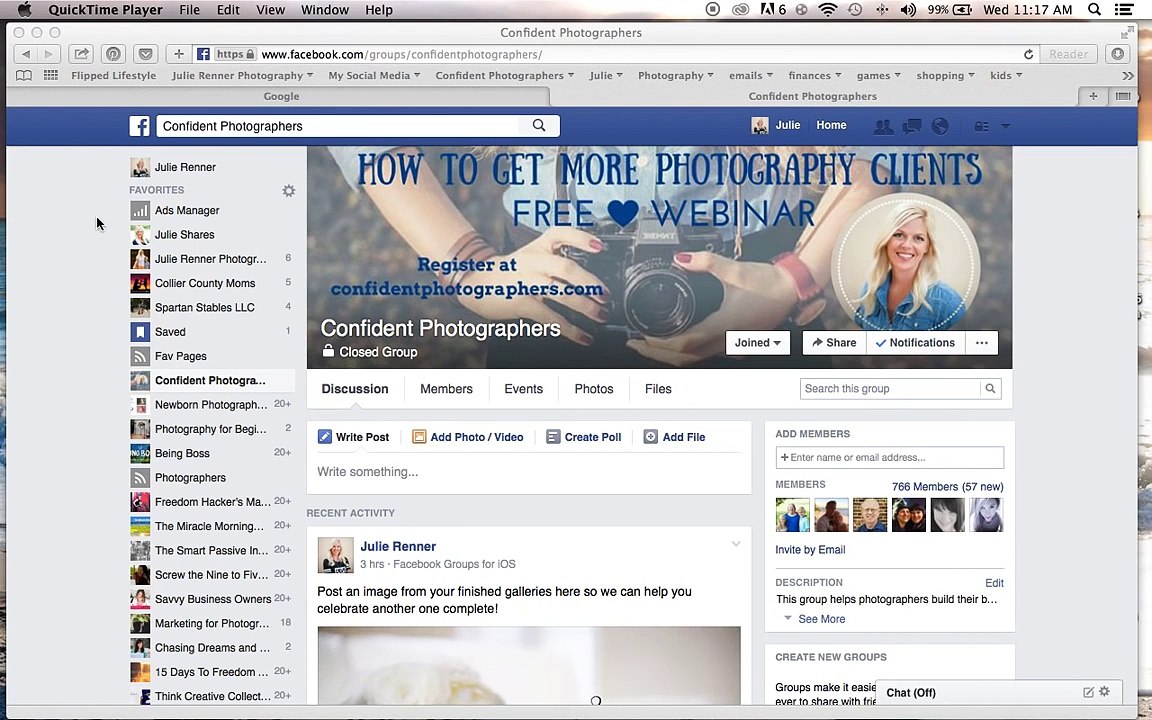Open the post options chevron on Julie Renner's post
This screenshot has height=720, width=1152.
(x=735, y=544)
